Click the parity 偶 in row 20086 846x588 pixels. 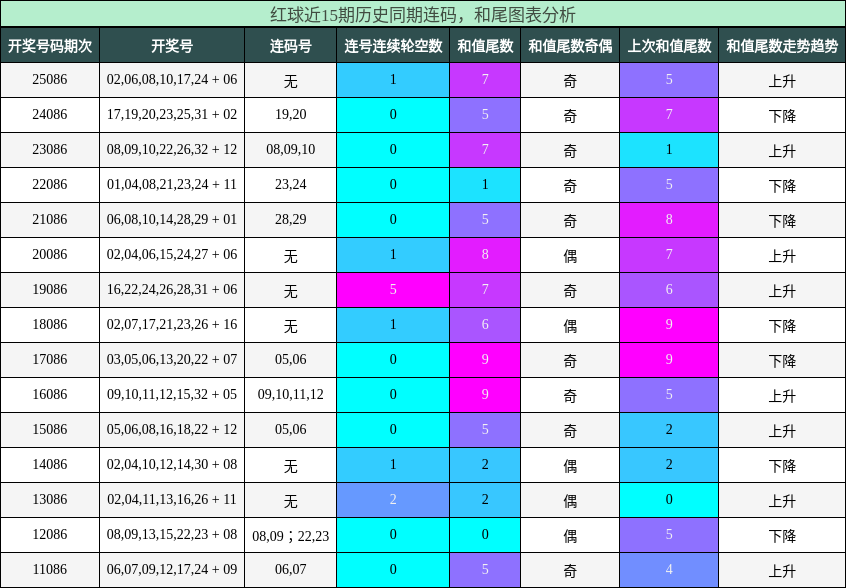point(570,256)
